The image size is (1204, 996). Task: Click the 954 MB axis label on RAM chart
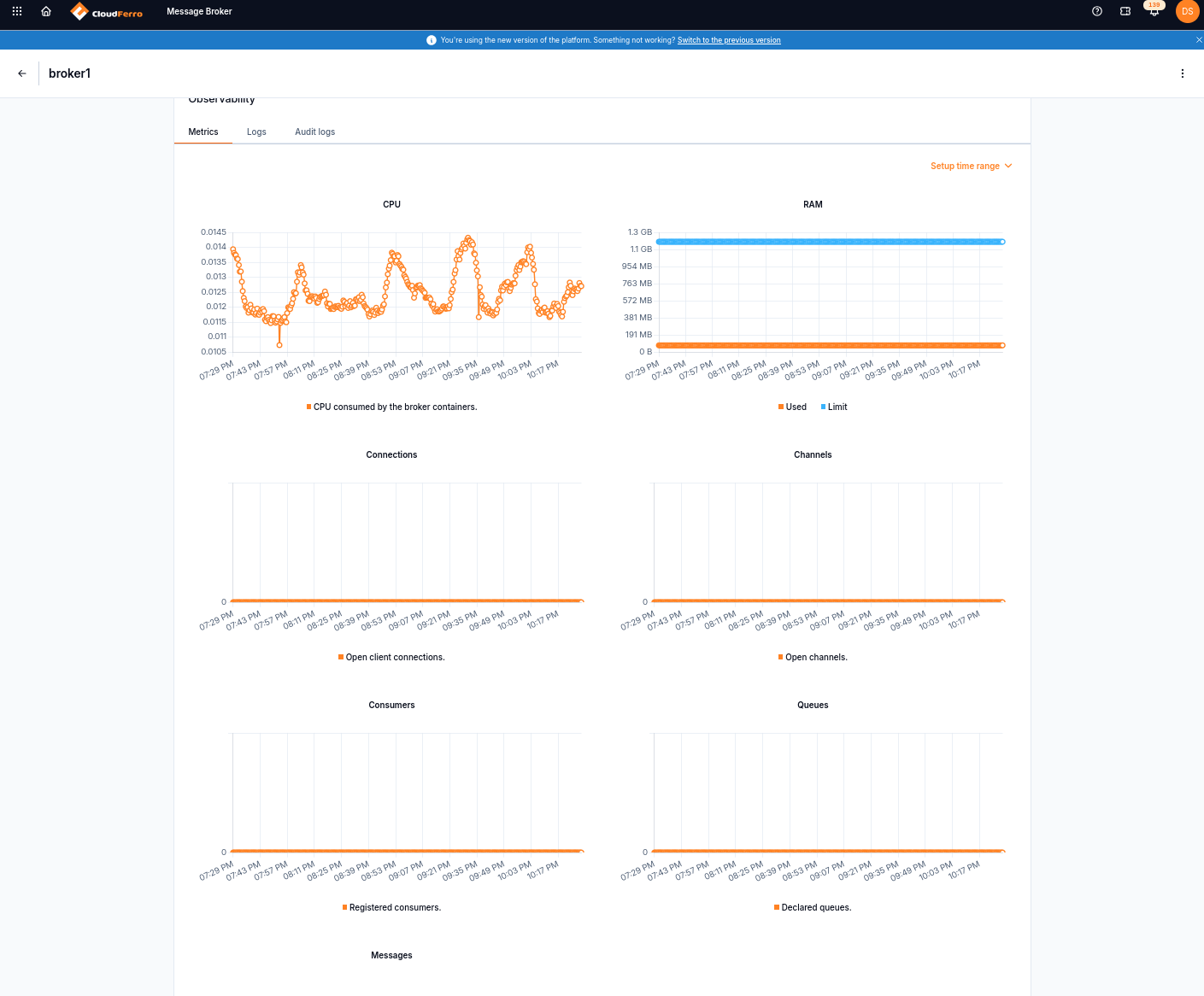click(637, 266)
